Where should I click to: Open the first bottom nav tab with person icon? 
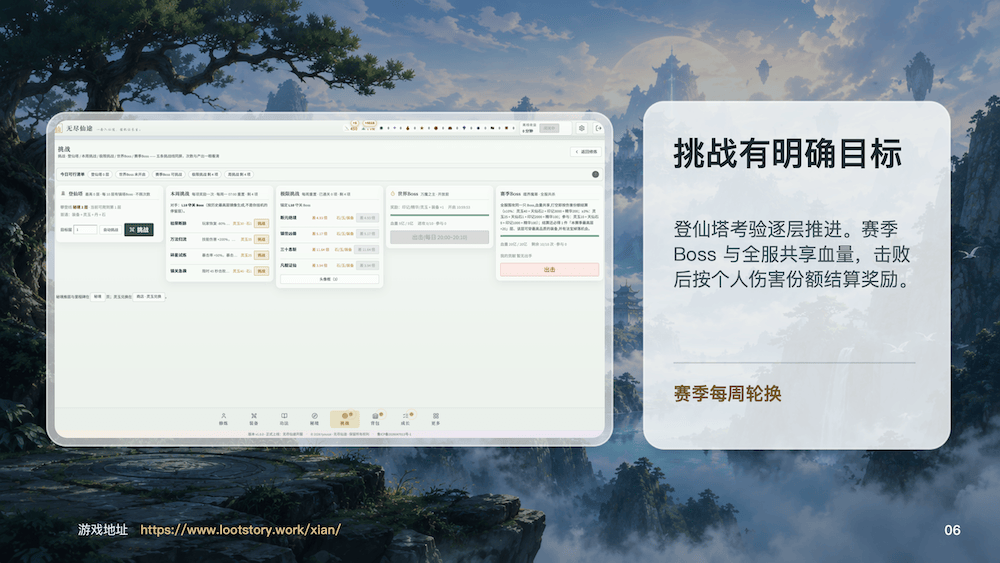(x=223, y=419)
